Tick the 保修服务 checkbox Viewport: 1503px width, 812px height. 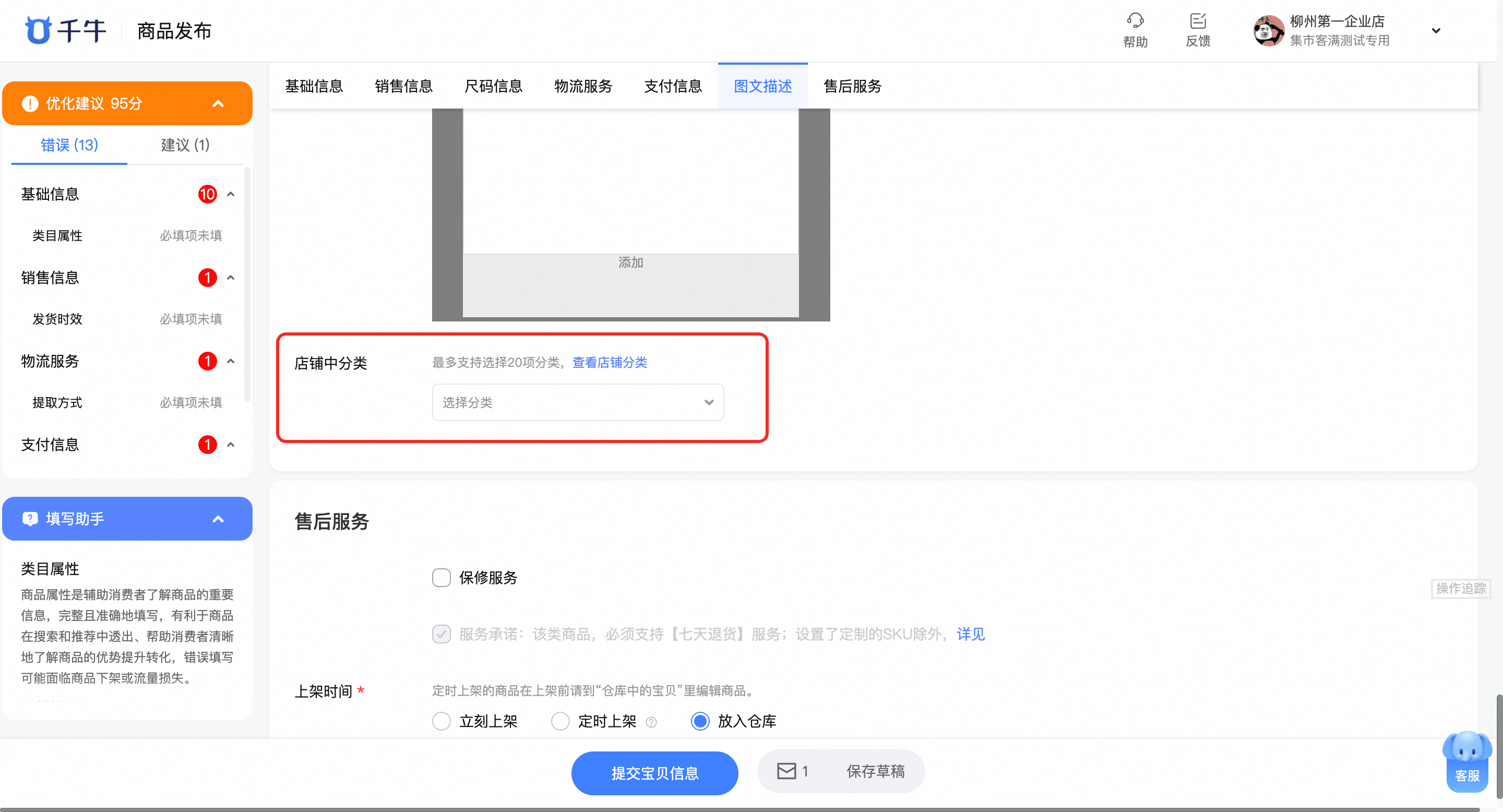click(441, 578)
